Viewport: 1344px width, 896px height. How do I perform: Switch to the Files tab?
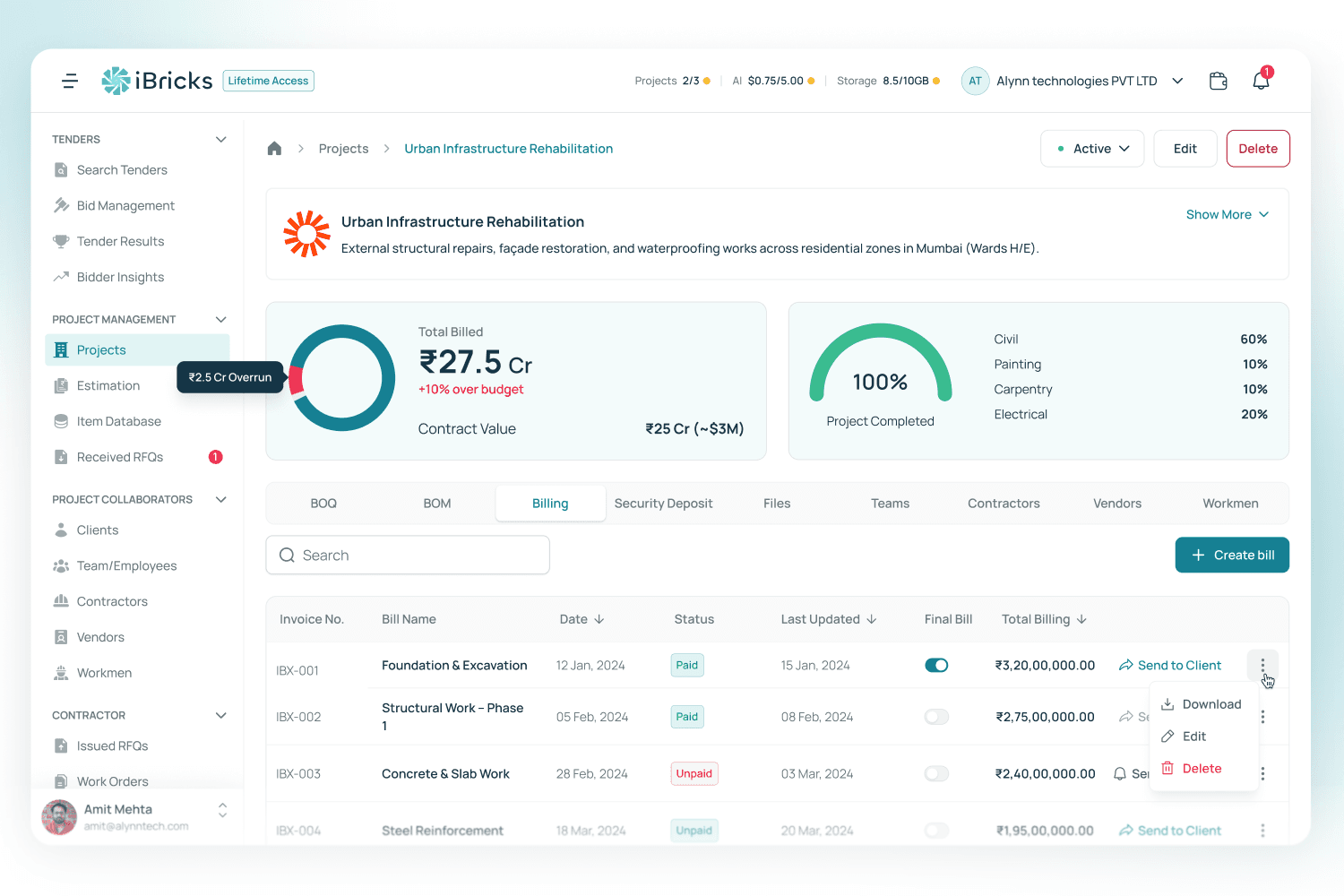(x=777, y=504)
